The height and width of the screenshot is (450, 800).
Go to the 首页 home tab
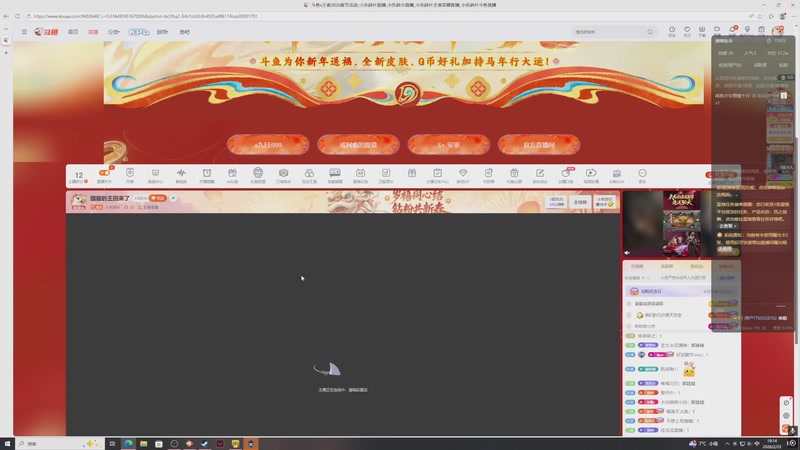pos(73,32)
